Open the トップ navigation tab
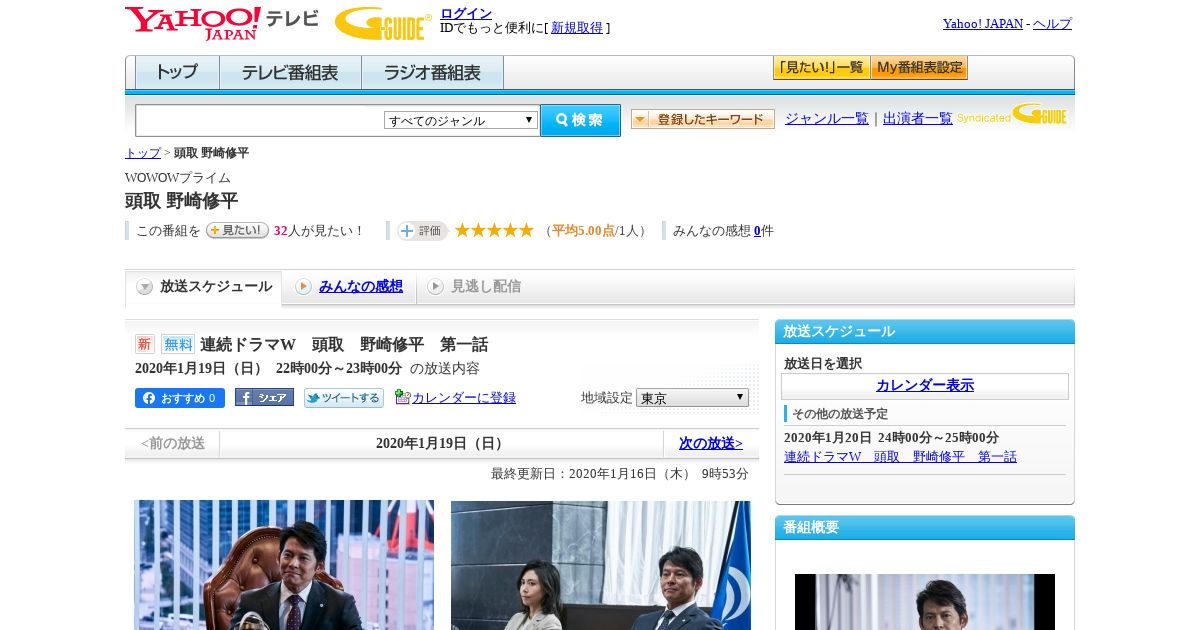The width and height of the screenshot is (1200, 630). coord(177,73)
